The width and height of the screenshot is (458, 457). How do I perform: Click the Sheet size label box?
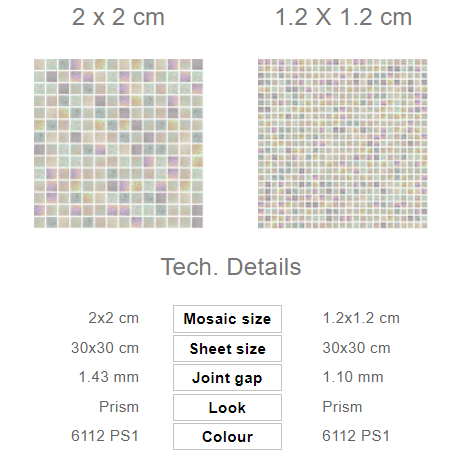227,349
